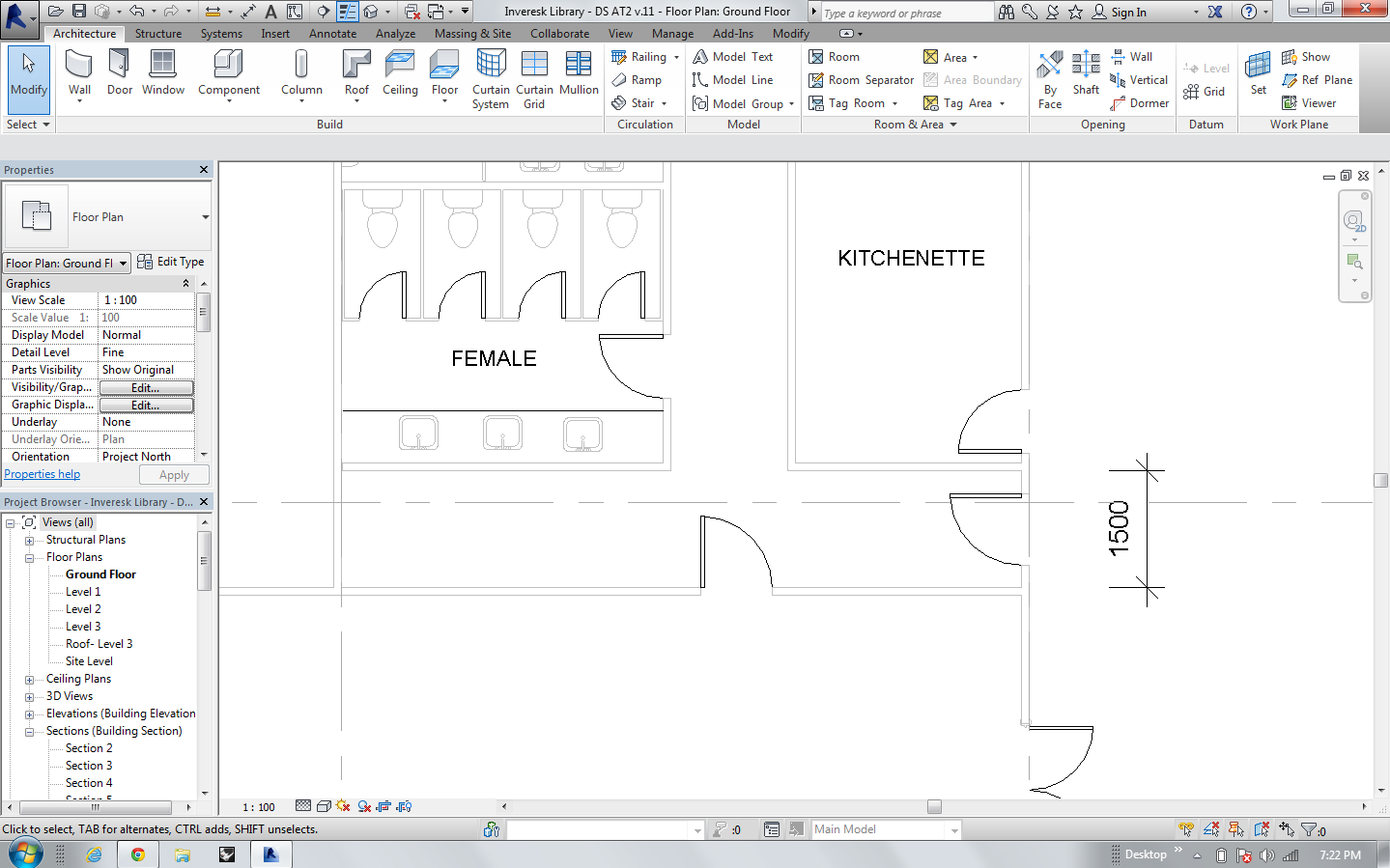Click the Tag Room tool
The height and width of the screenshot is (868, 1390).
853,103
